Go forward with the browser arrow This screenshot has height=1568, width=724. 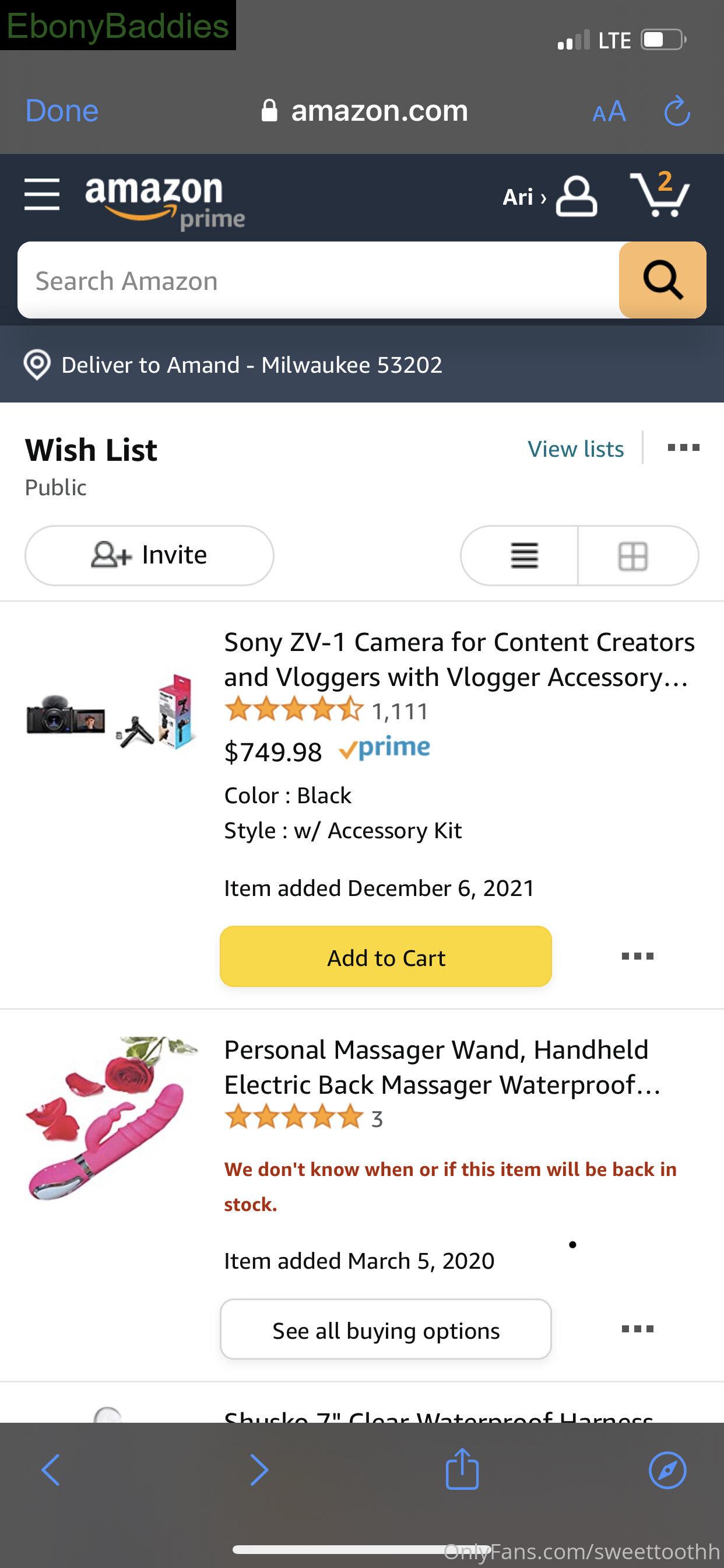pyautogui.click(x=259, y=1470)
